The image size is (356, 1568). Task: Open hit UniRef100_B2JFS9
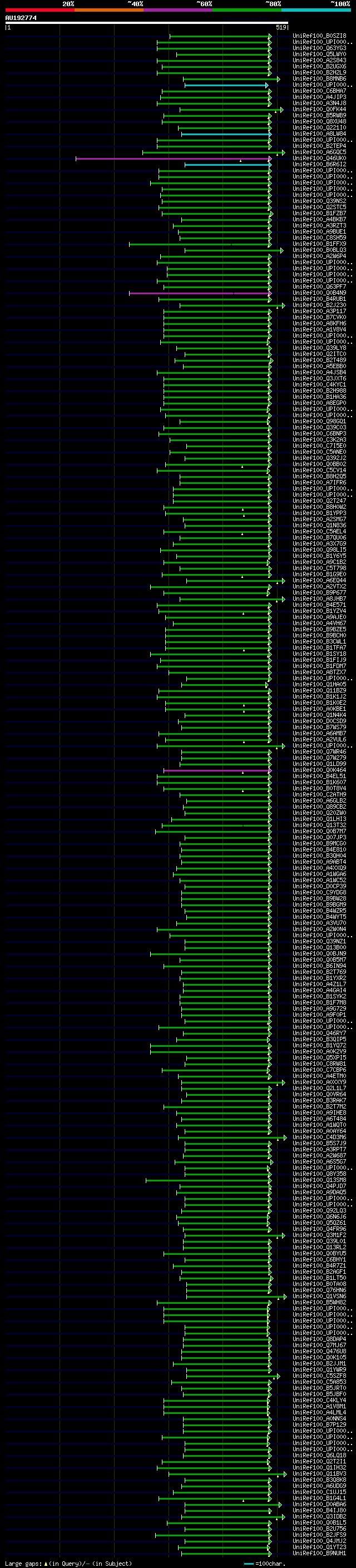click(x=319, y=1535)
